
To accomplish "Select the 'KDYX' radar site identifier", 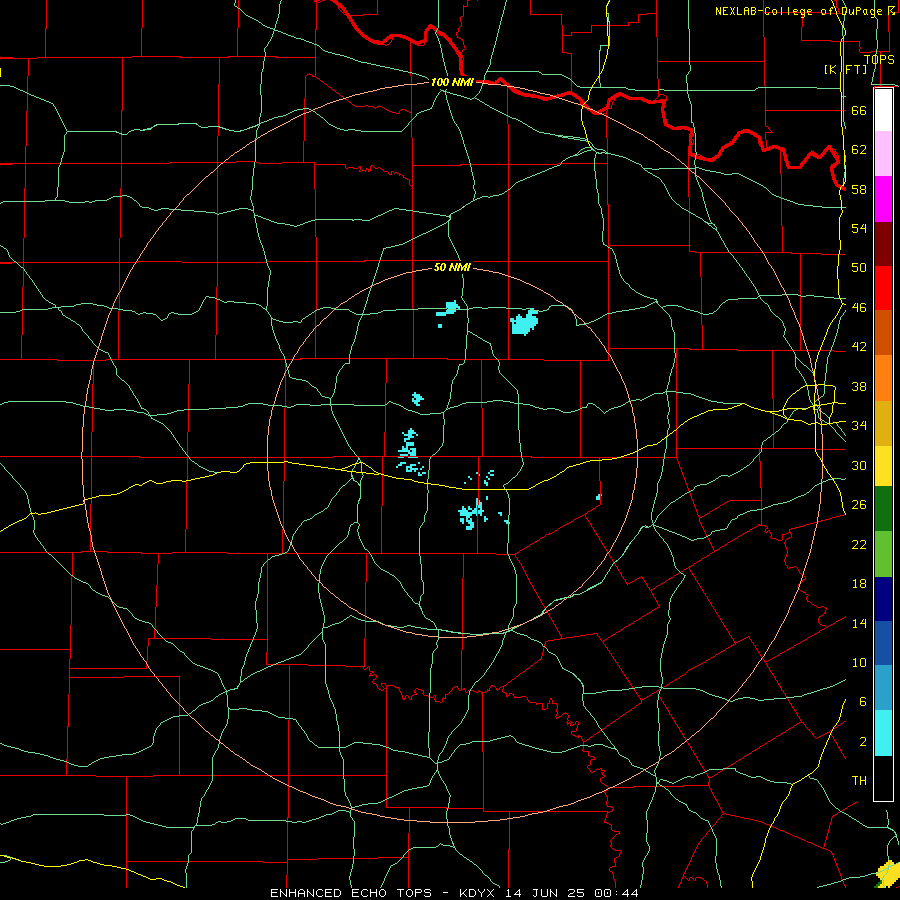I will point(479,893).
